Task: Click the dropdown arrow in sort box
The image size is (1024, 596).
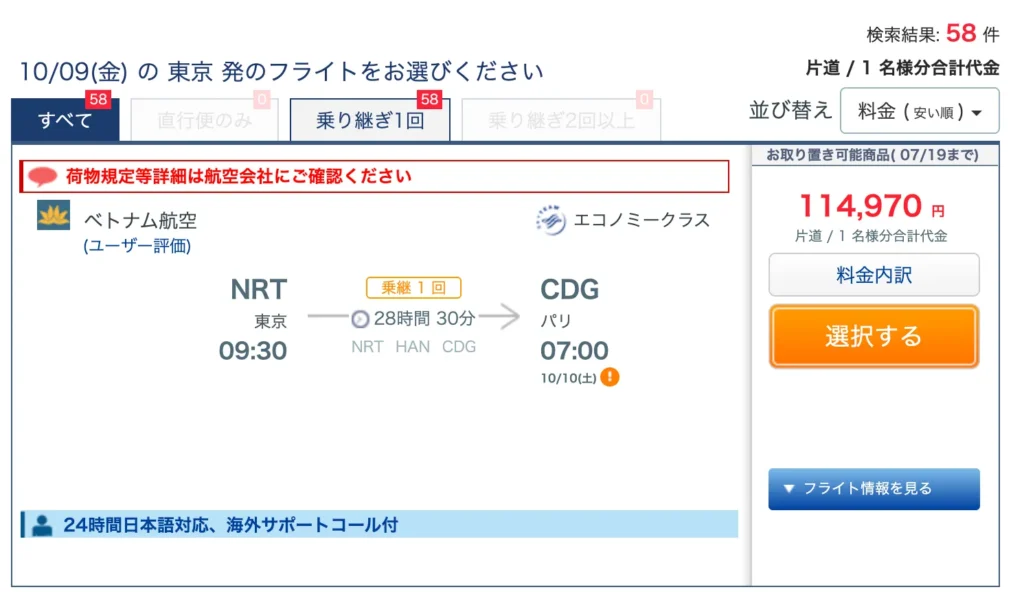Action: [977, 113]
